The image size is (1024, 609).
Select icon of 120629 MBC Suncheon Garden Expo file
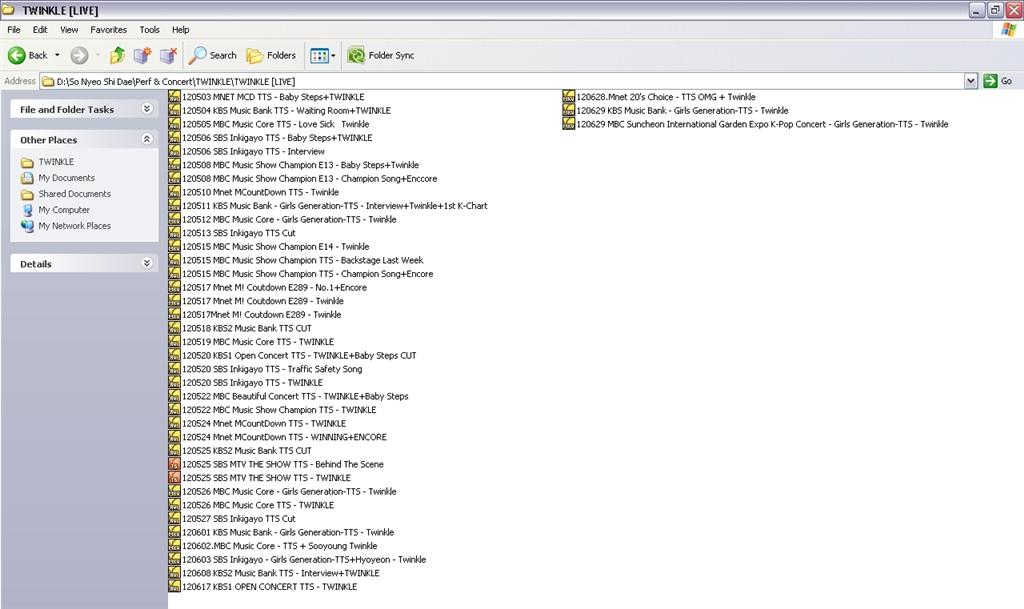[x=569, y=124]
